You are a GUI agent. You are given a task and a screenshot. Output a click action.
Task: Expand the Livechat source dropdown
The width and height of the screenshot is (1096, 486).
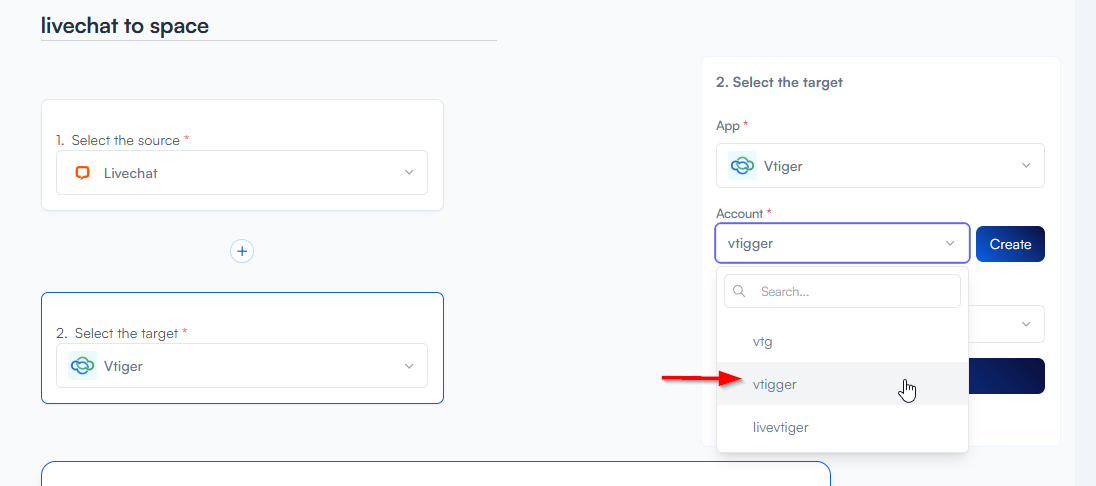click(408, 173)
